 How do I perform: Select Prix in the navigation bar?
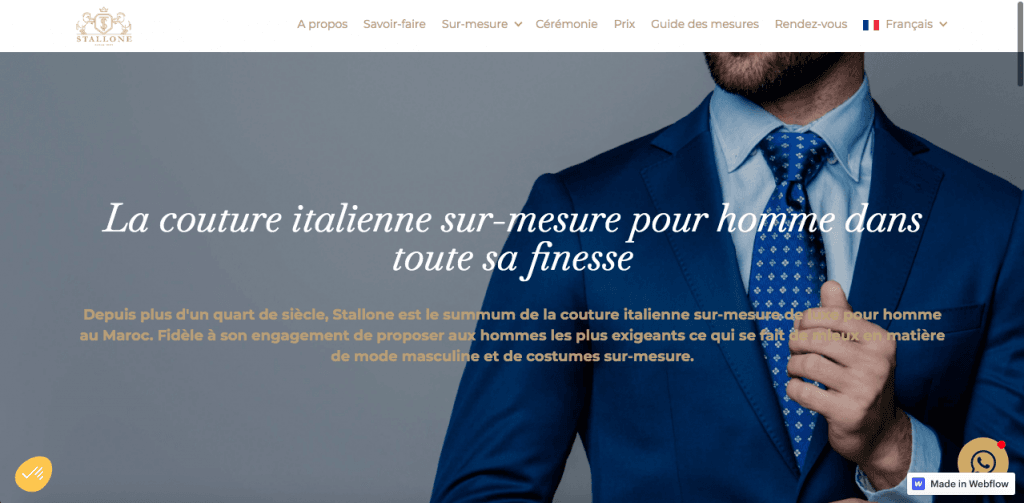[624, 24]
